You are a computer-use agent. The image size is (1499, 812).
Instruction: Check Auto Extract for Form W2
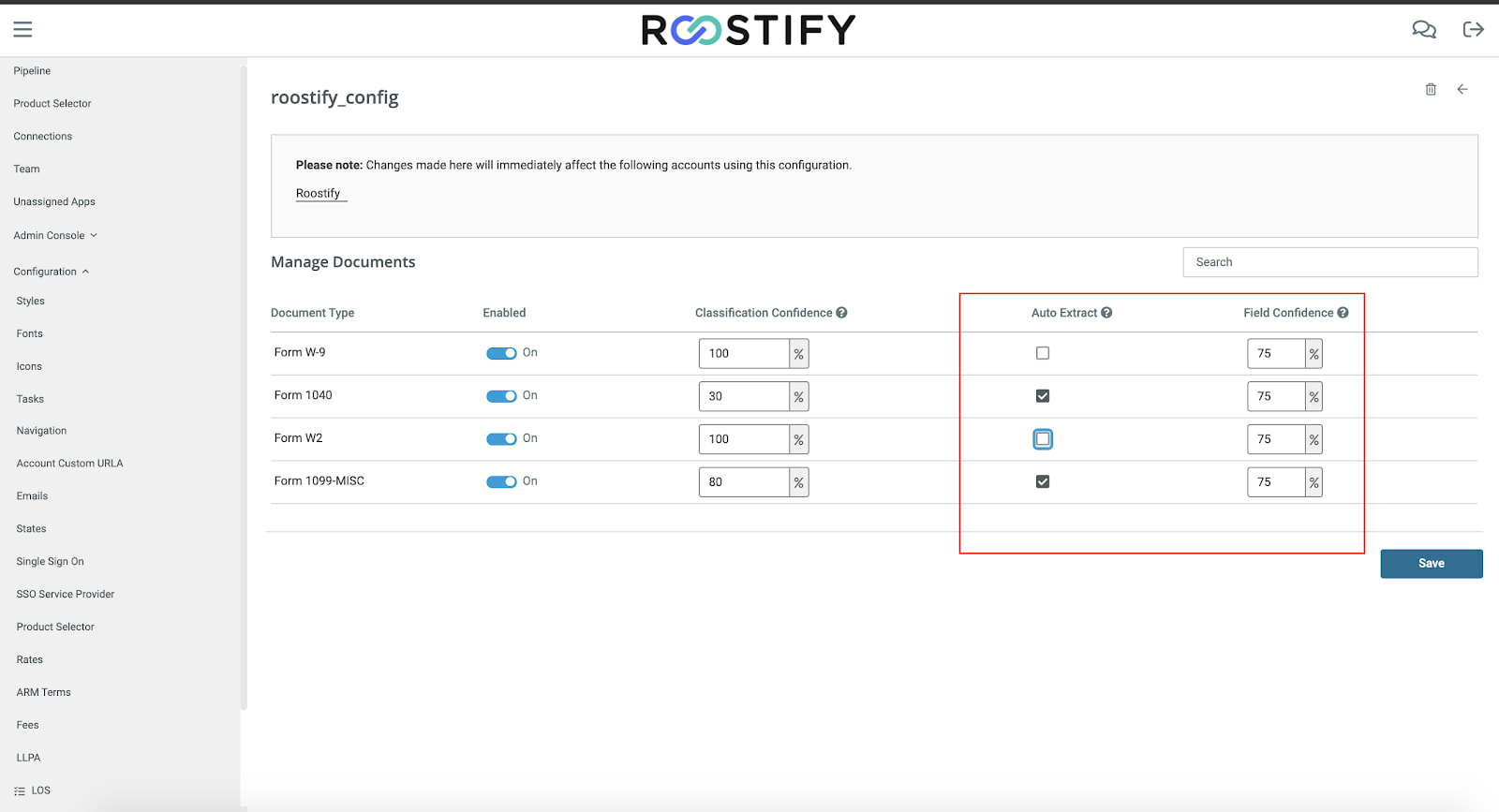pos(1043,439)
